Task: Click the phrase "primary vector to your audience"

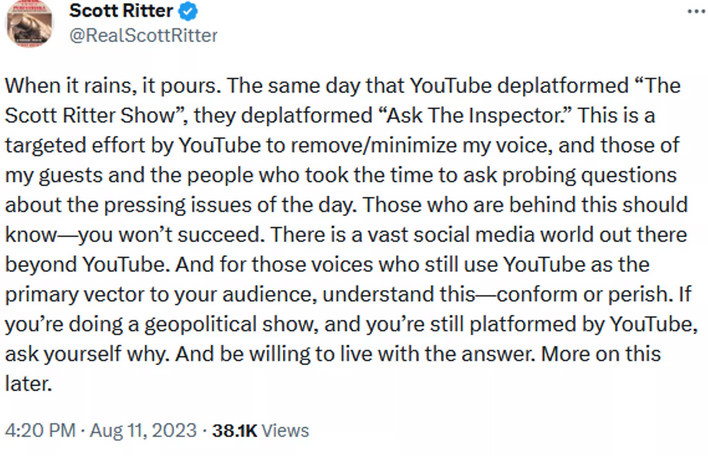Action: click(158, 295)
